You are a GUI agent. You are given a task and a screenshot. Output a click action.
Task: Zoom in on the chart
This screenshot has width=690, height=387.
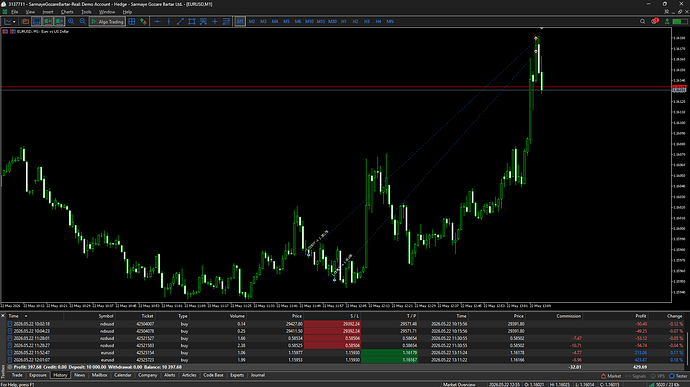71,21
